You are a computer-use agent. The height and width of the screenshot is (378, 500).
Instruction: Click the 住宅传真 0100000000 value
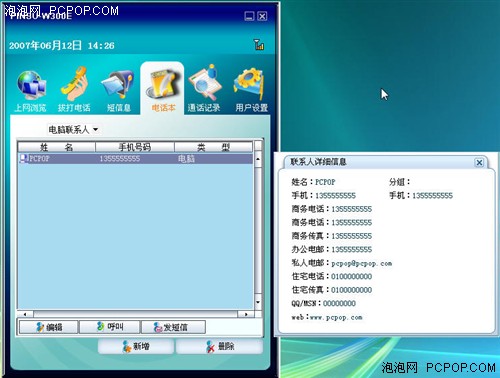tap(352, 290)
